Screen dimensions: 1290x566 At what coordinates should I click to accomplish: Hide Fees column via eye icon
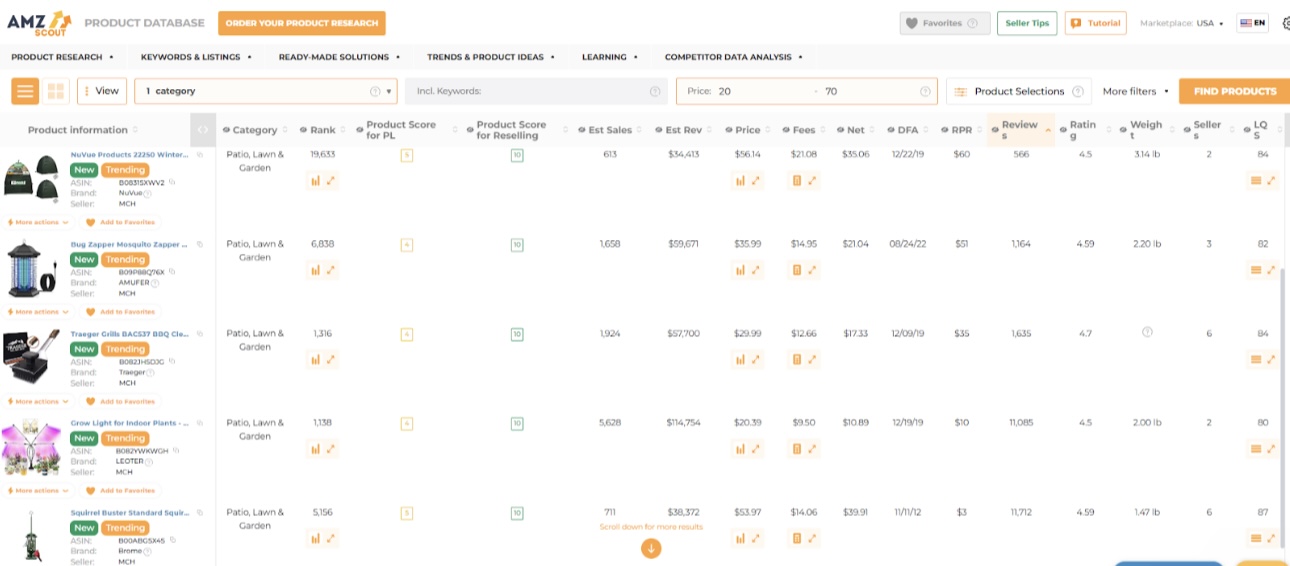click(786, 130)
